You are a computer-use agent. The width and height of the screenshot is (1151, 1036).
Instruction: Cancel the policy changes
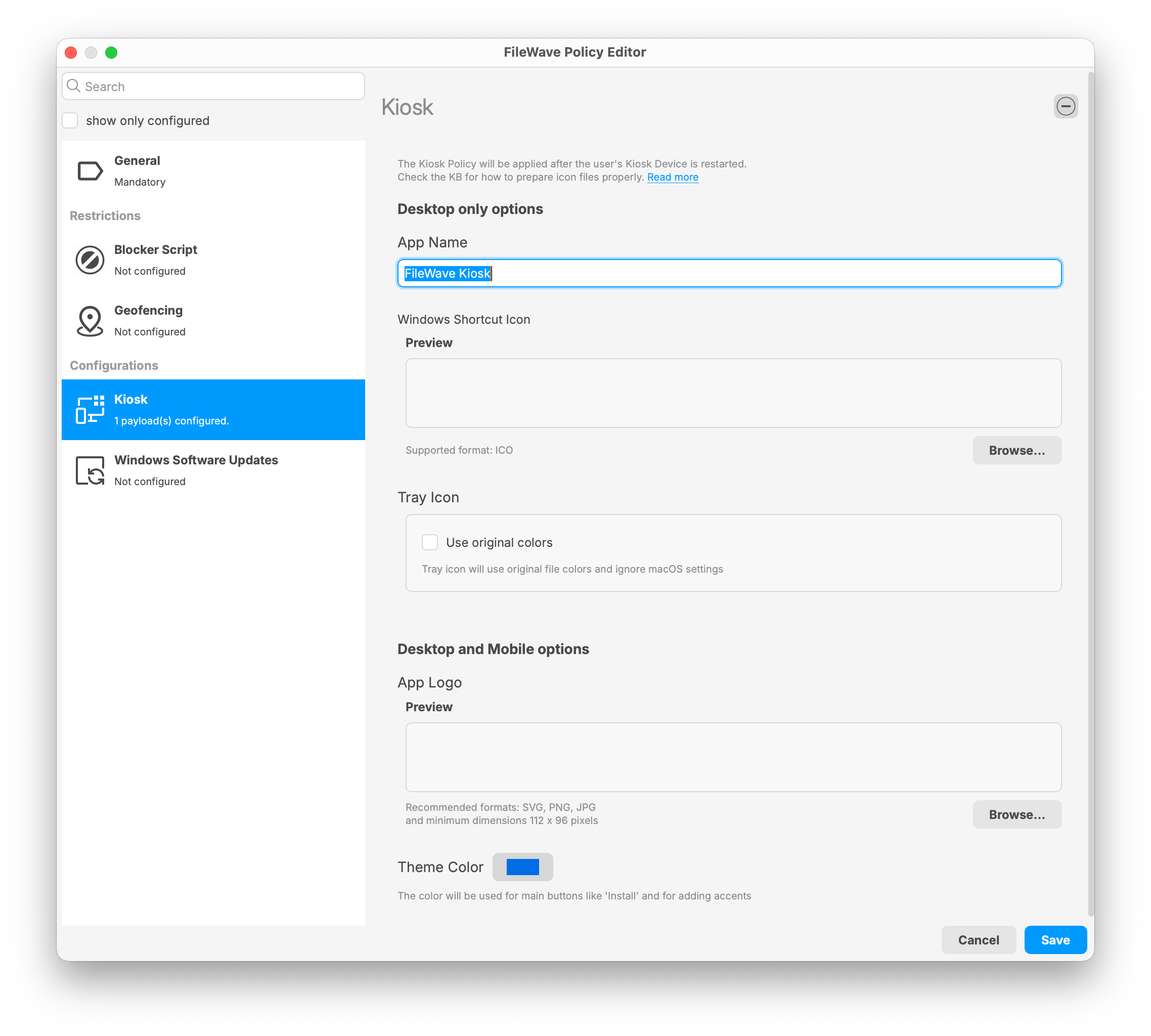pyautogui.click(x=978, y=940)
